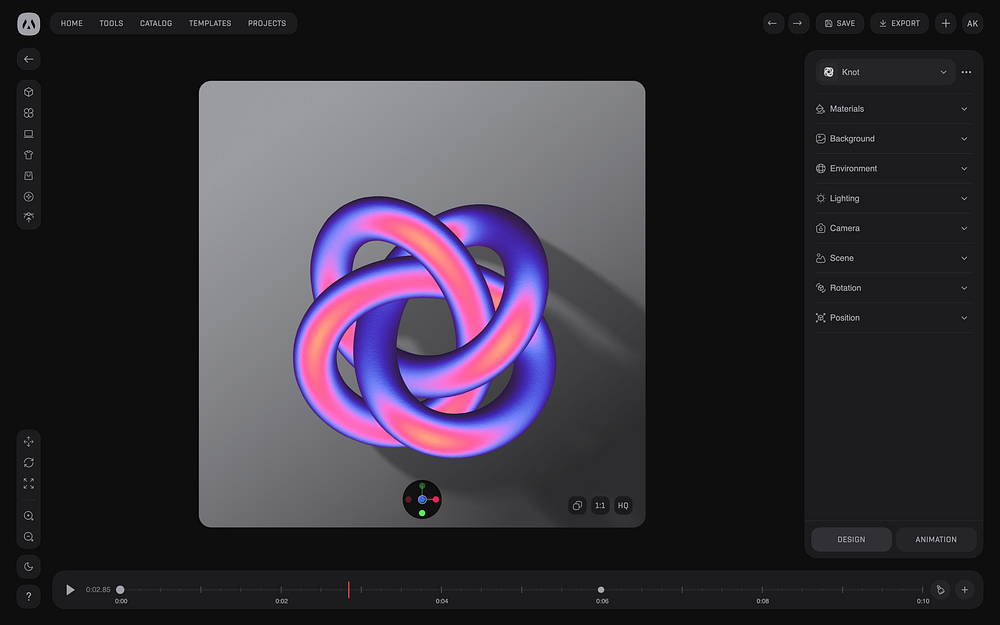The width and height of the screenshot is (1000, 625).
Task: Activate the rotate tool
Action: tap(29, 462)
